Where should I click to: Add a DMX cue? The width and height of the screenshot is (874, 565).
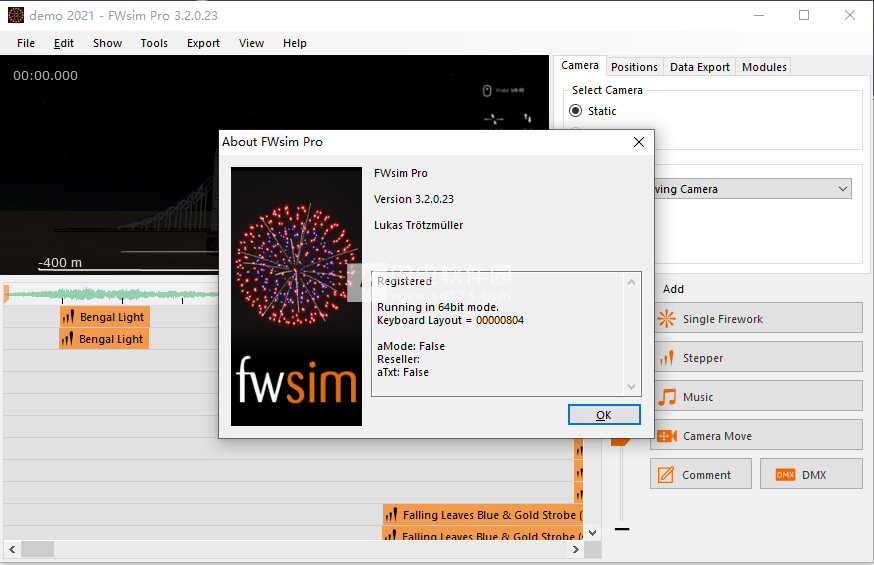coord(812,475)
